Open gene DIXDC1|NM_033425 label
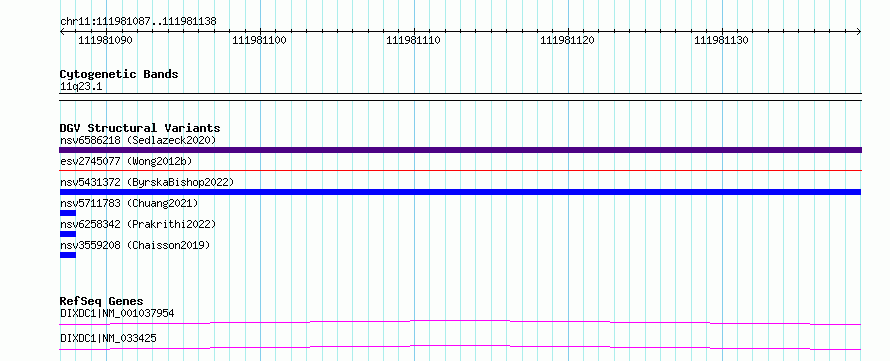Screen dimensions: 890x361 (108, 338)
